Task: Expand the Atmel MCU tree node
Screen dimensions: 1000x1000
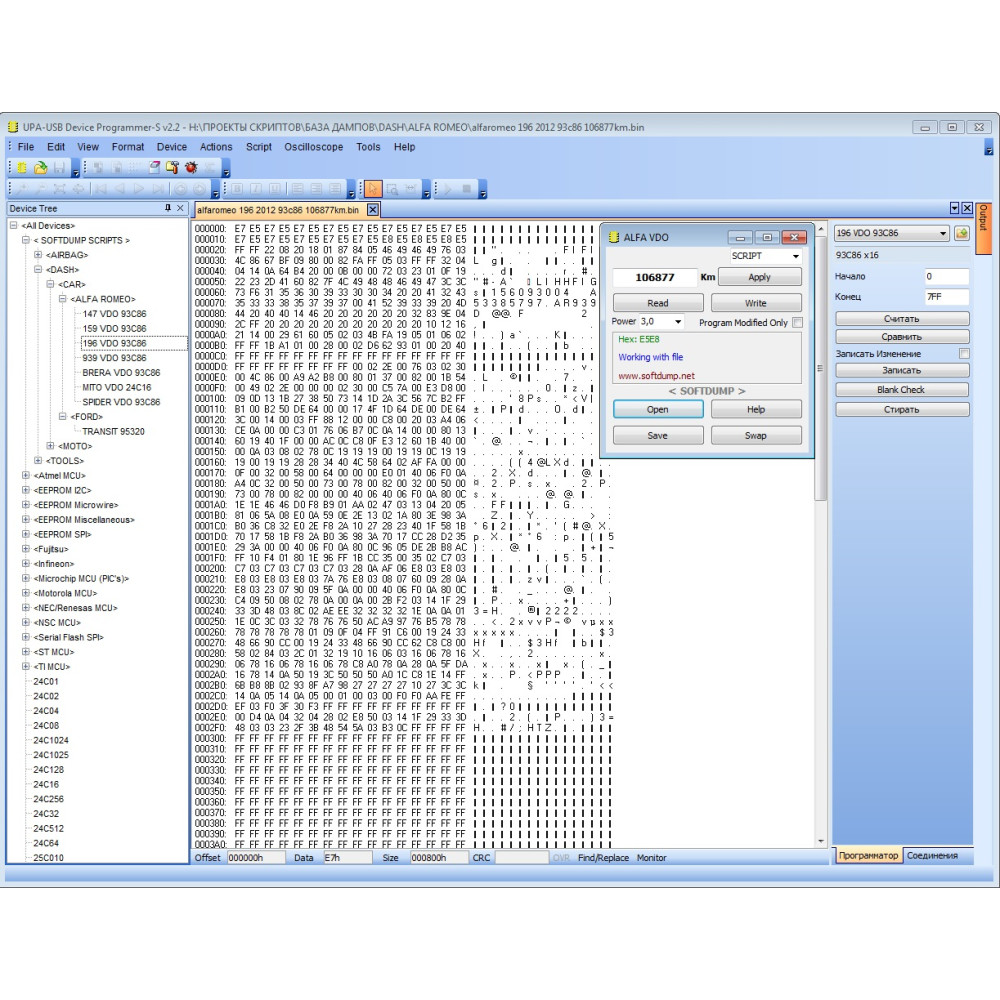Action: (26, 475)
